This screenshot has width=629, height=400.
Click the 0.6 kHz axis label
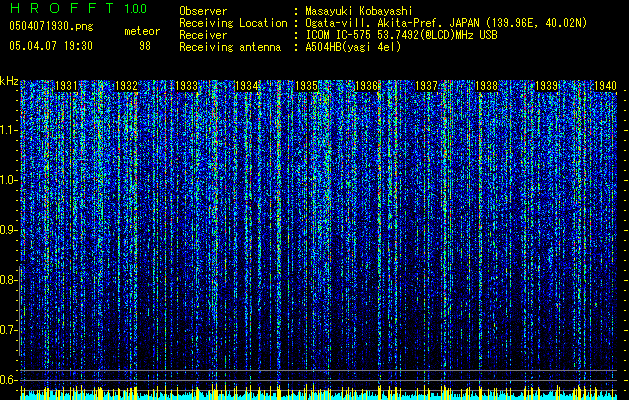pos(8,380)
